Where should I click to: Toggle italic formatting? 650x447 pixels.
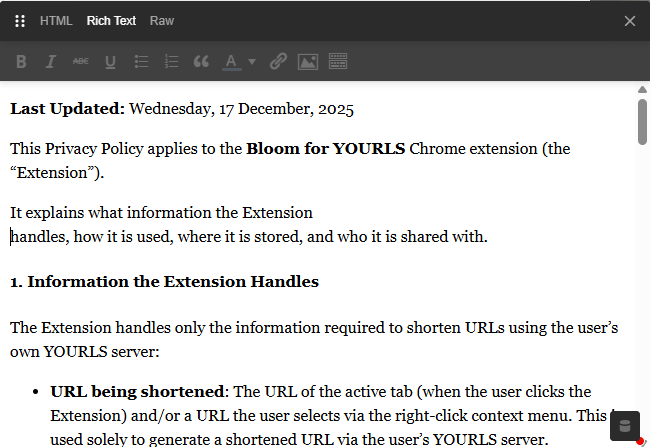point(50,62)
